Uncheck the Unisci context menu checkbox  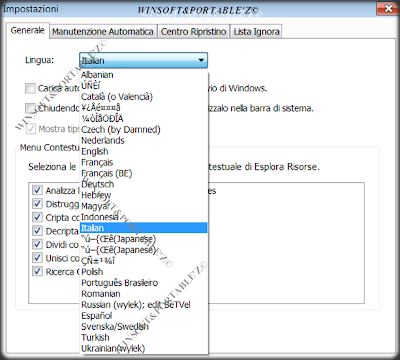(37, 258)
